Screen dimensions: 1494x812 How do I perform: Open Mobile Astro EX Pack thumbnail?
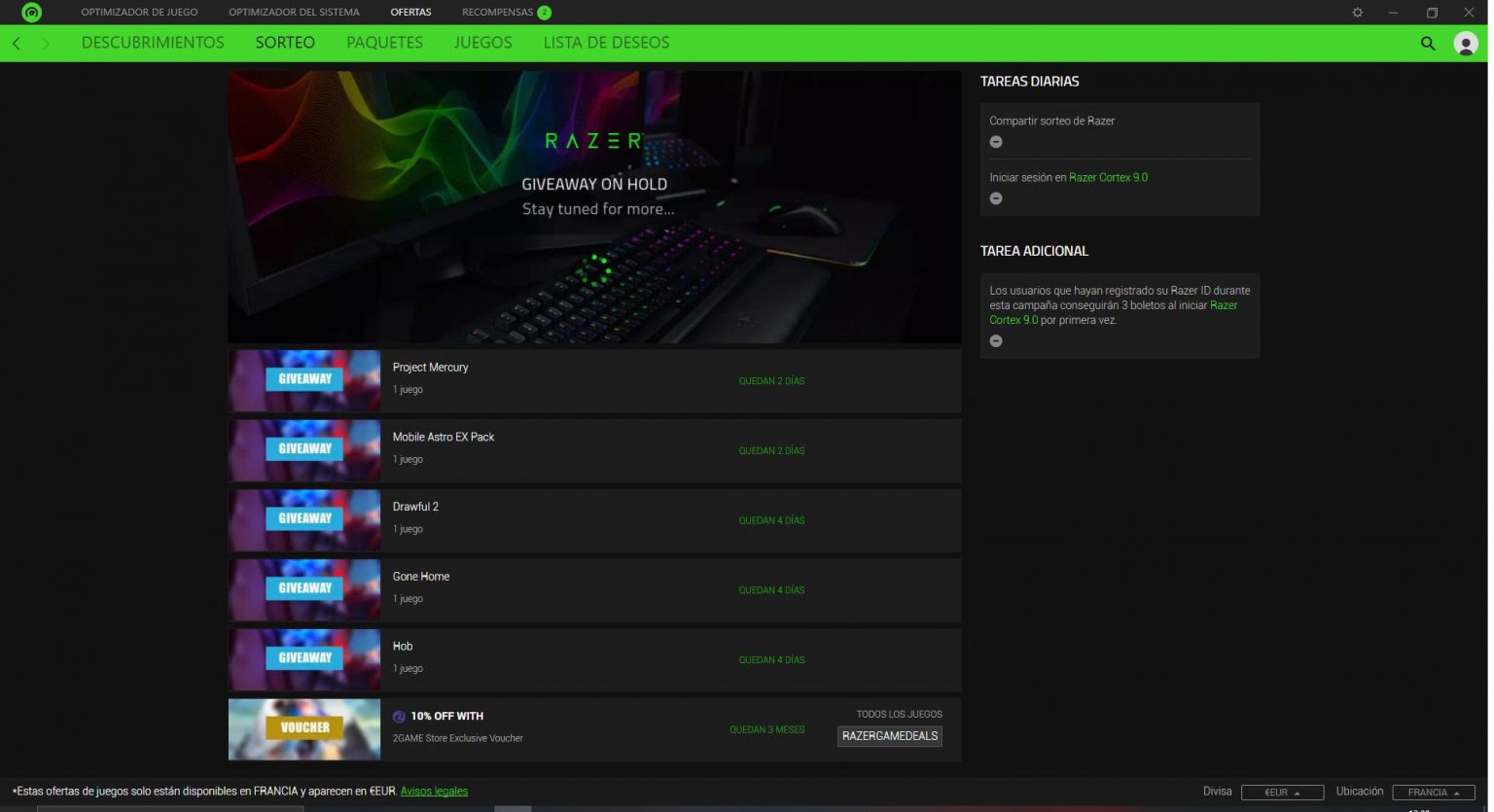305,452
